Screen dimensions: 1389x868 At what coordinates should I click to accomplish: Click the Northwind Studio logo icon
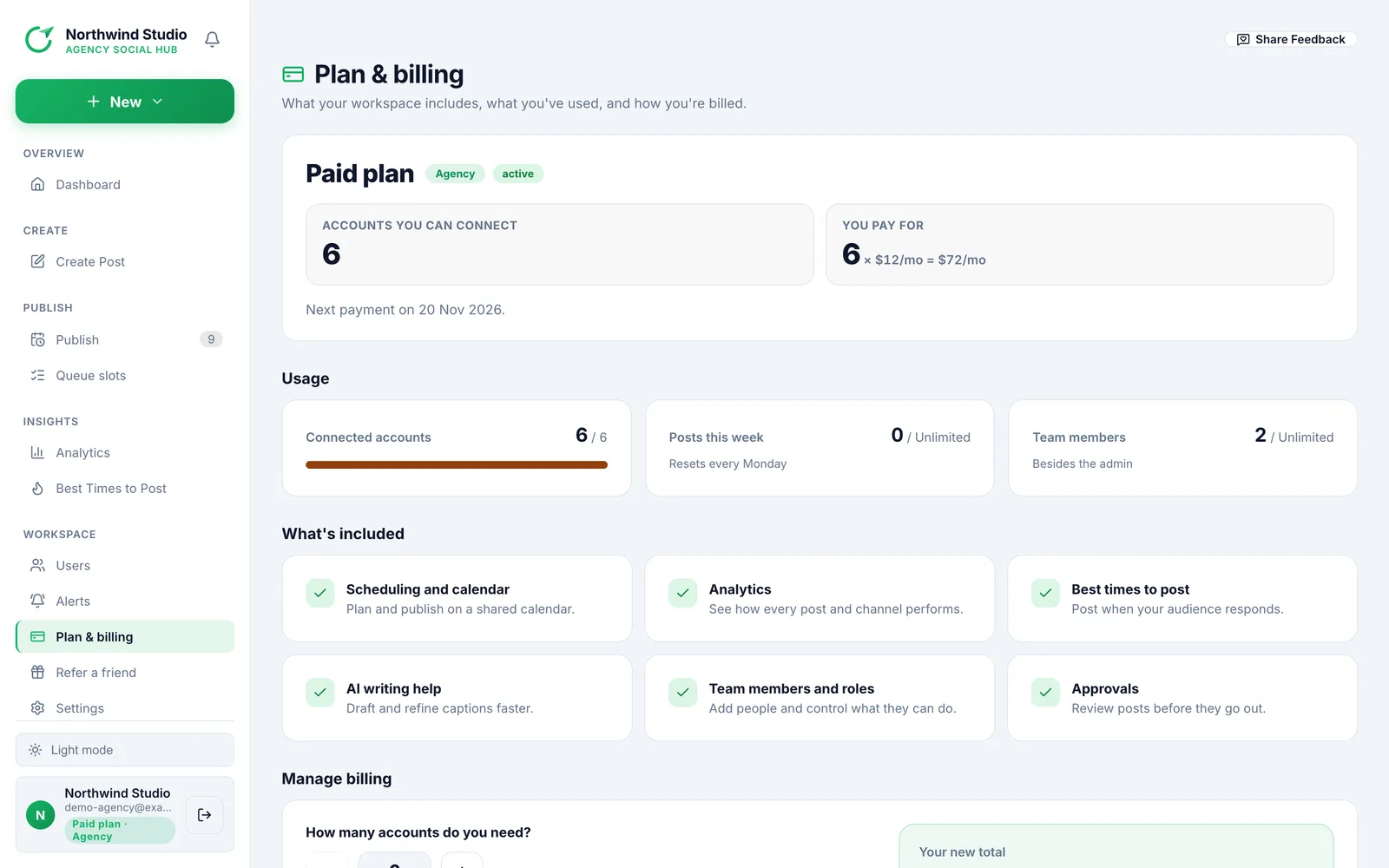39,39
